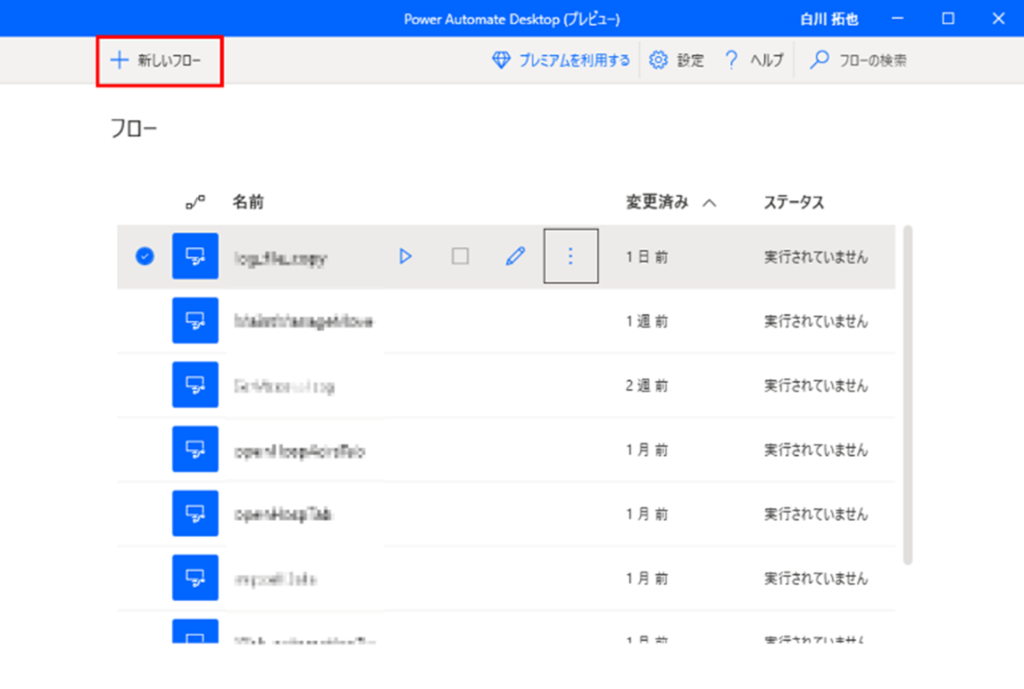The image size is (1024, 689).
Task: Click the search magnifier icon
Action: click(819, 60)
